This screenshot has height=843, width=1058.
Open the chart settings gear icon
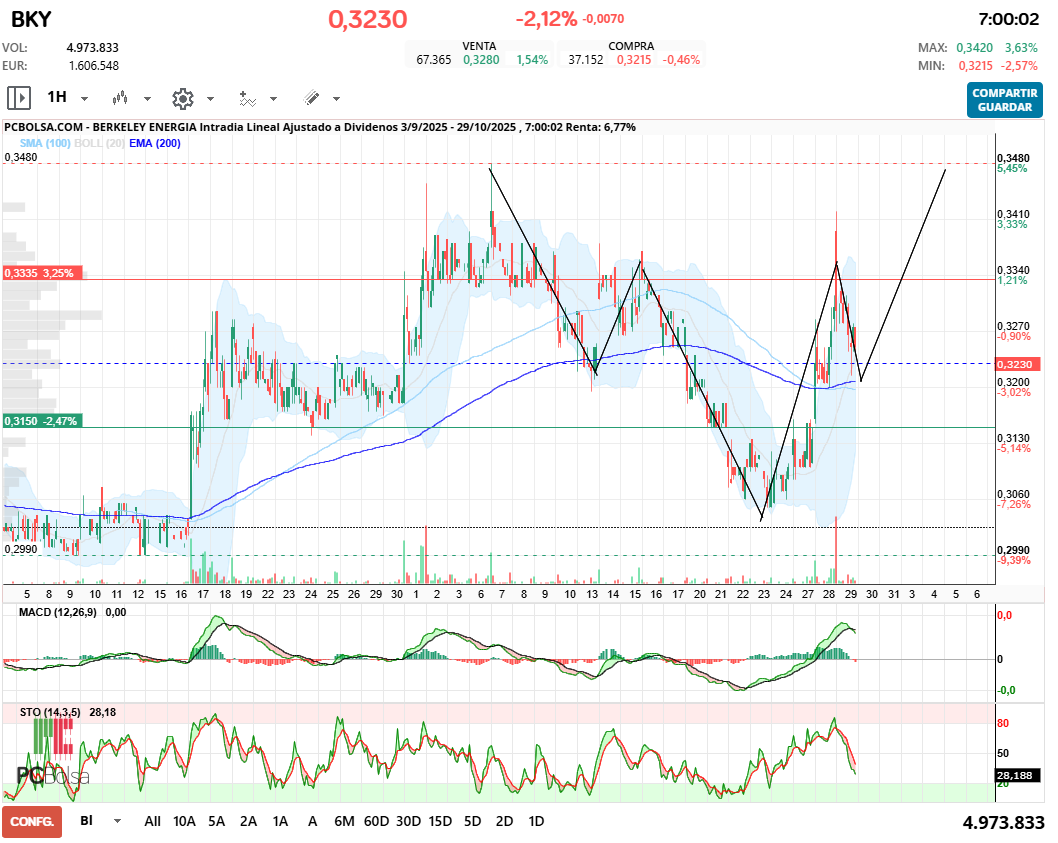(x=183, y=99)
